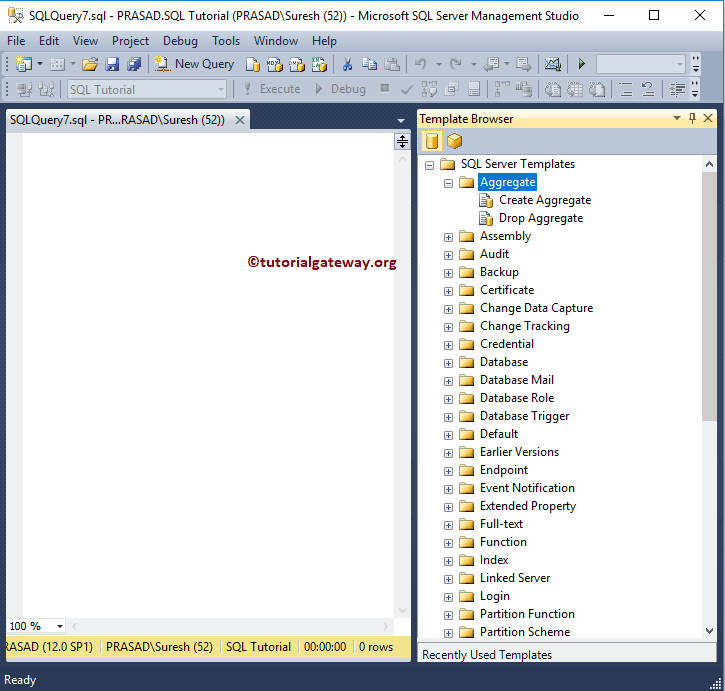This screenshot has height=691, width=725.
Task: Switch output to Results to File
Action: (x=597, y=89)
